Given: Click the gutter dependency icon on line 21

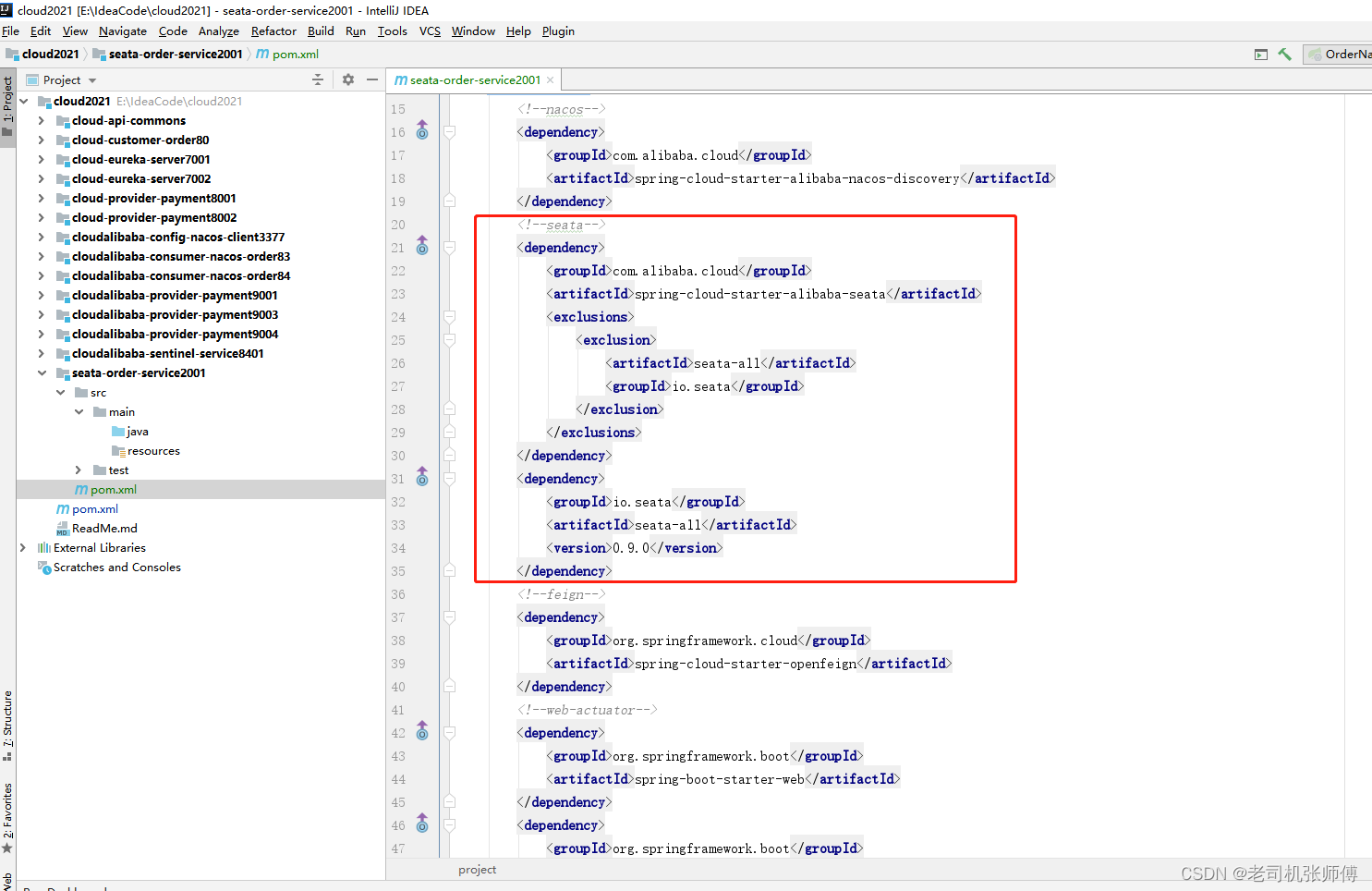Looking at the screenshot, I should click(x=422, y=246).
